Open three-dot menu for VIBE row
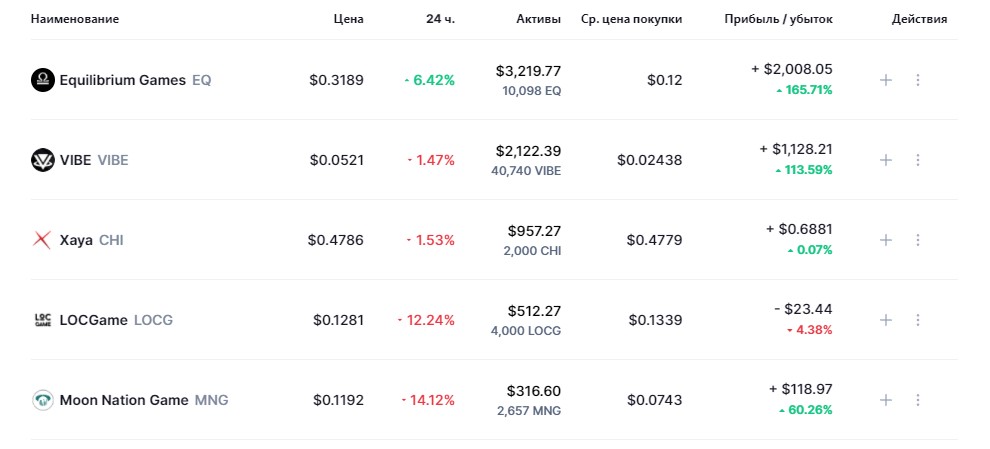990x449 pixels. tap(918, 160)
